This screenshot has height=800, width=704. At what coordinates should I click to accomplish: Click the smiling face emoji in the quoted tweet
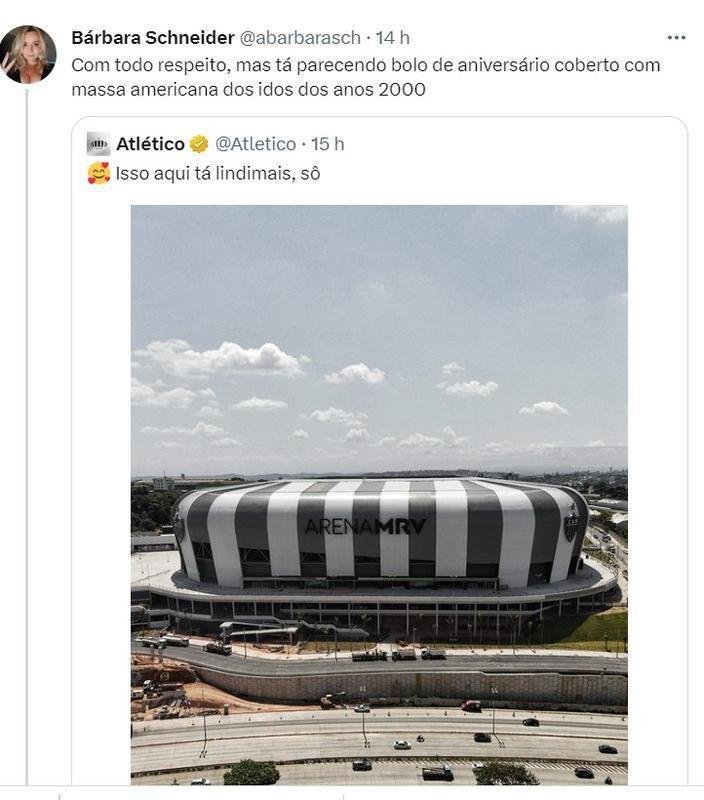click(97, 172)
